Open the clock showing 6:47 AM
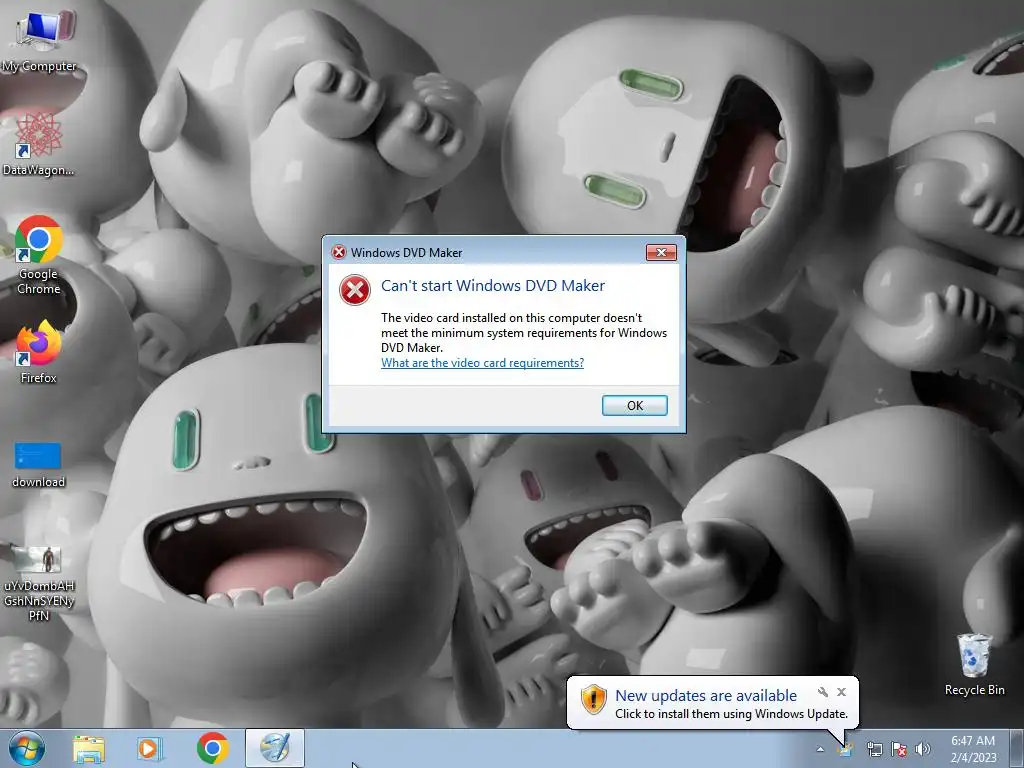The height and width of the screenshot is (768, 1024). pos(973,749)
